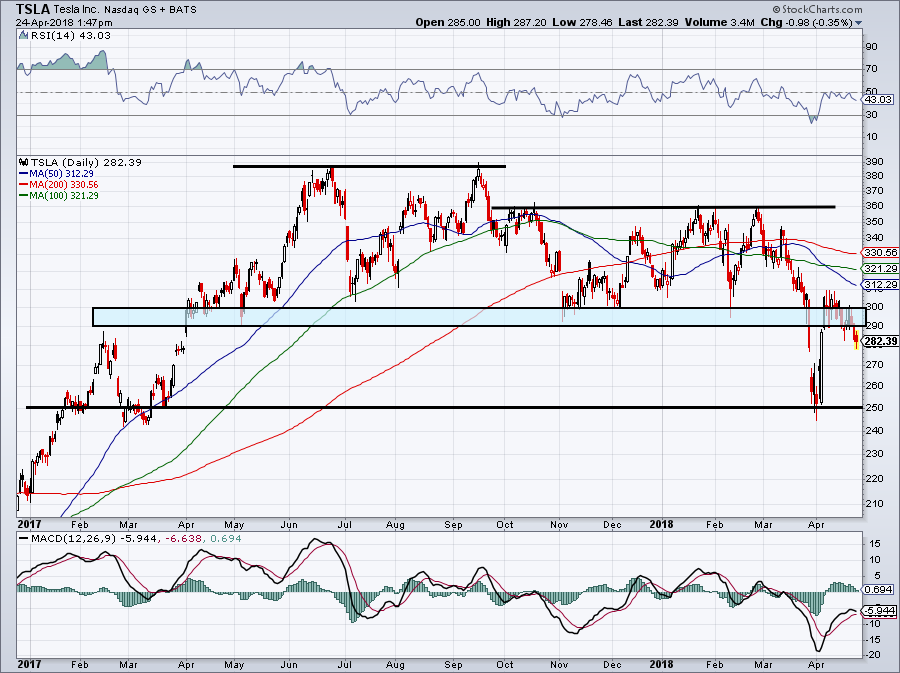This screenshot has width=900, height=673.
Task: Click the 'Tesla Inc.' company name
Action: click(x=75, y=10)
